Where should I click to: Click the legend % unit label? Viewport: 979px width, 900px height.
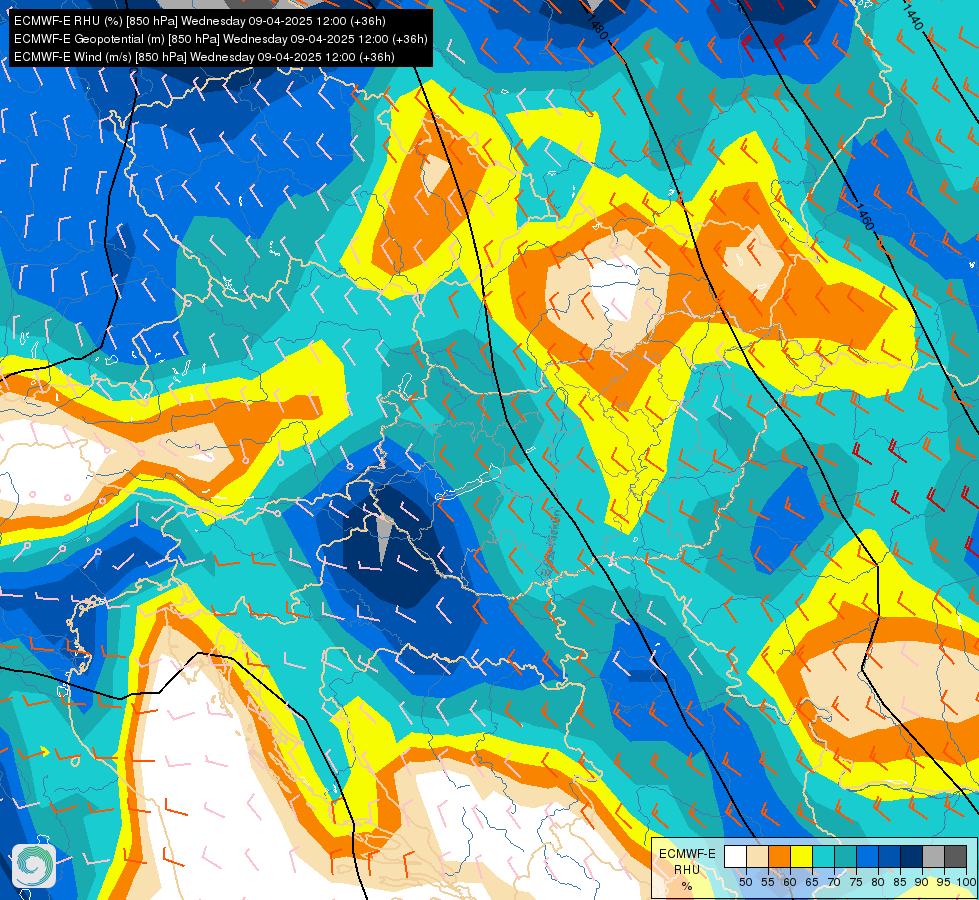687,886
